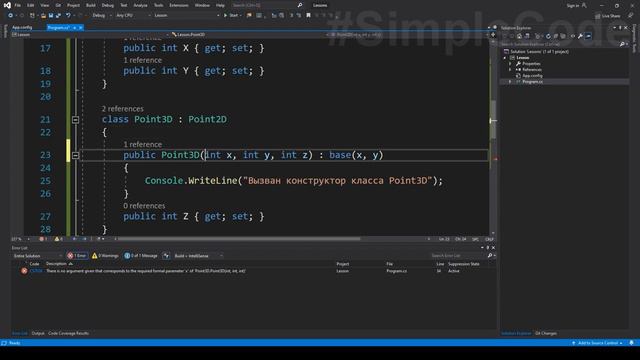Click the Navigate Backward toolbar icon
640x360 pixels.
(x=10, y=16)
